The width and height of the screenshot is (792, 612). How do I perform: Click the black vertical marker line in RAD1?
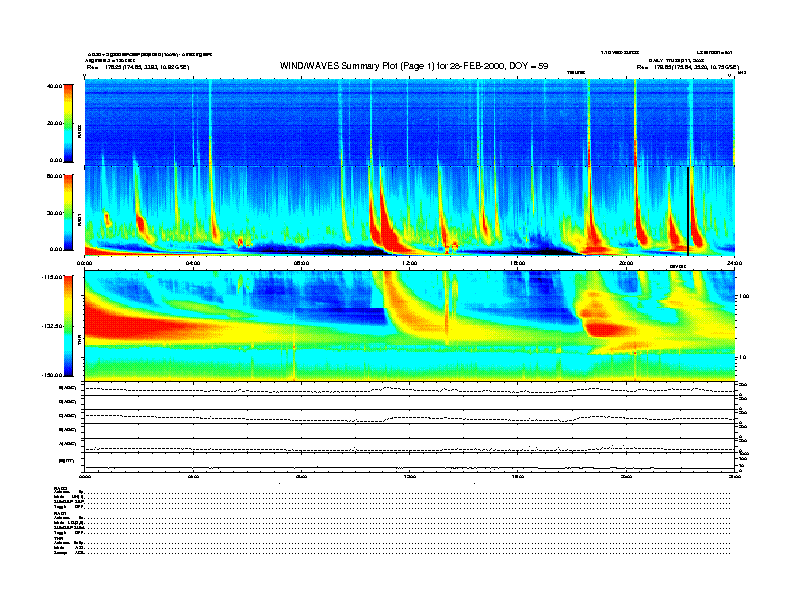tap(688, 212)
